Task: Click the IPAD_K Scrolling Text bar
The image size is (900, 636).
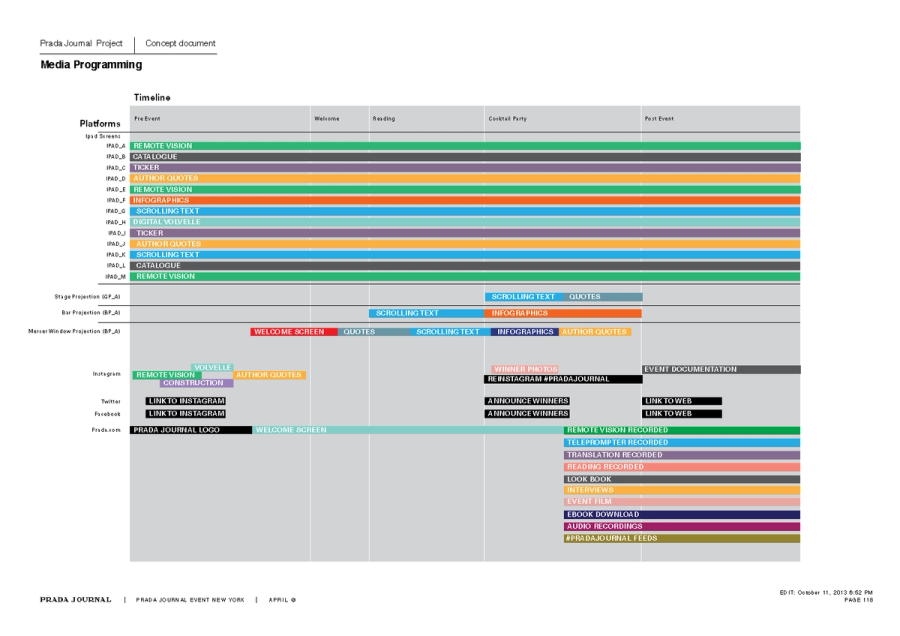Action: click(x=465, y=255)
